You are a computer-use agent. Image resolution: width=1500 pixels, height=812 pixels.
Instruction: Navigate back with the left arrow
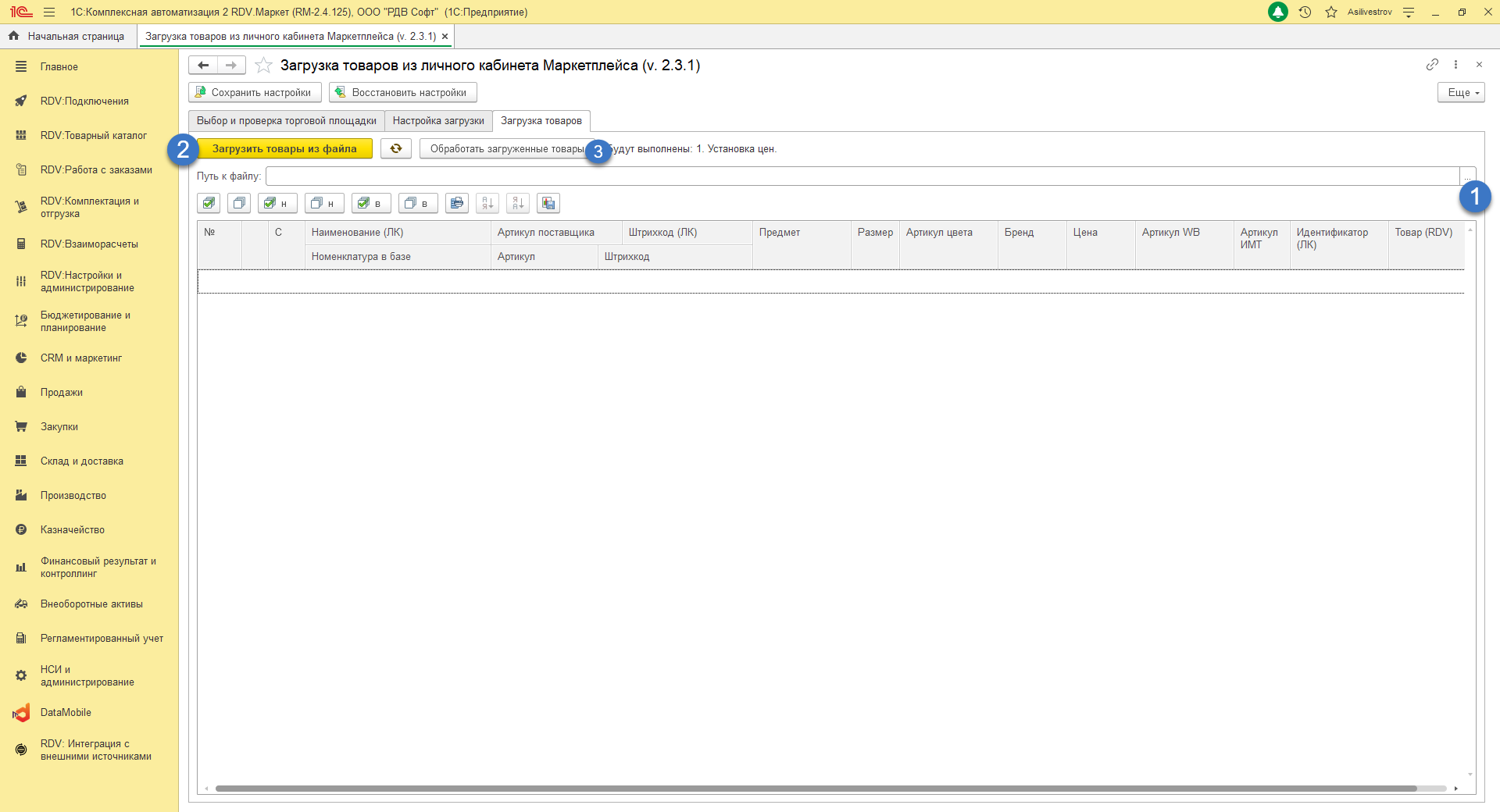coord(203,65)
